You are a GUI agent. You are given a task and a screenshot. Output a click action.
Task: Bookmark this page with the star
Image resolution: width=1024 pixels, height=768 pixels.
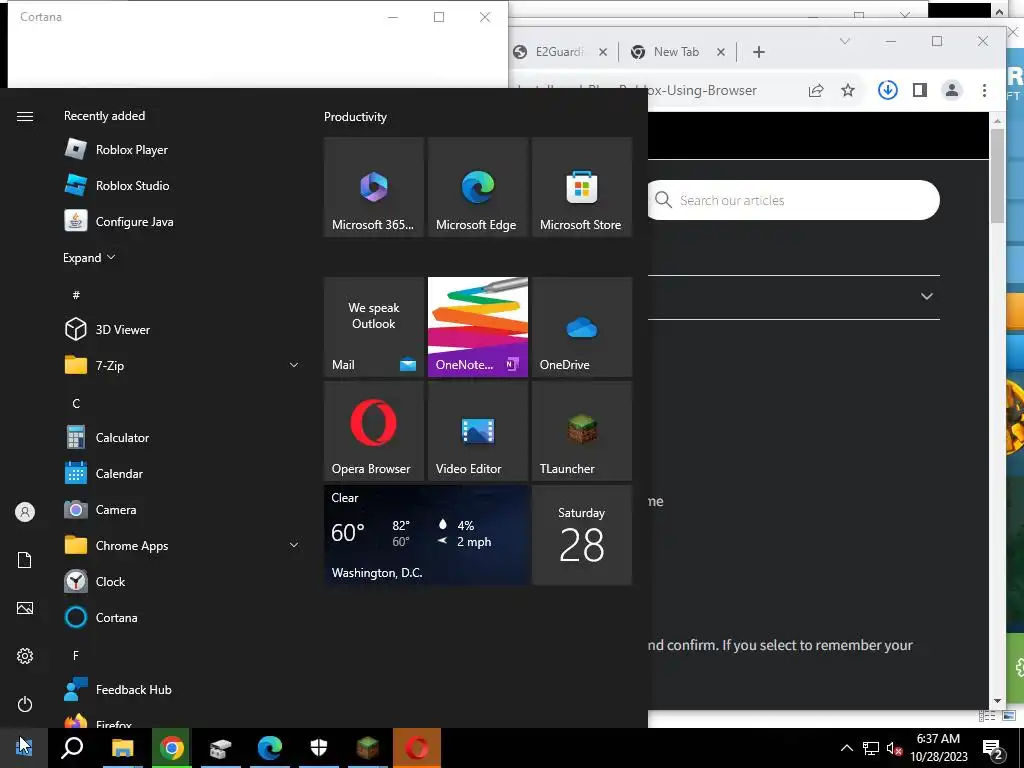[x=848, y=90]
